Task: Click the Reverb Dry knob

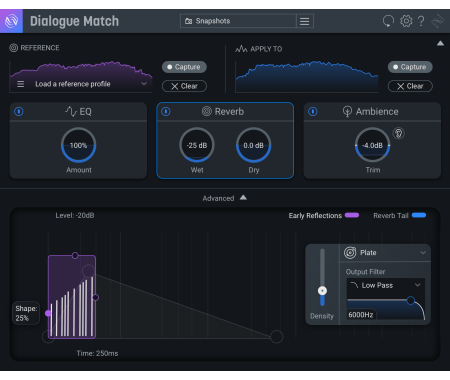Action: pyautogui.click(x=253, y=145)
